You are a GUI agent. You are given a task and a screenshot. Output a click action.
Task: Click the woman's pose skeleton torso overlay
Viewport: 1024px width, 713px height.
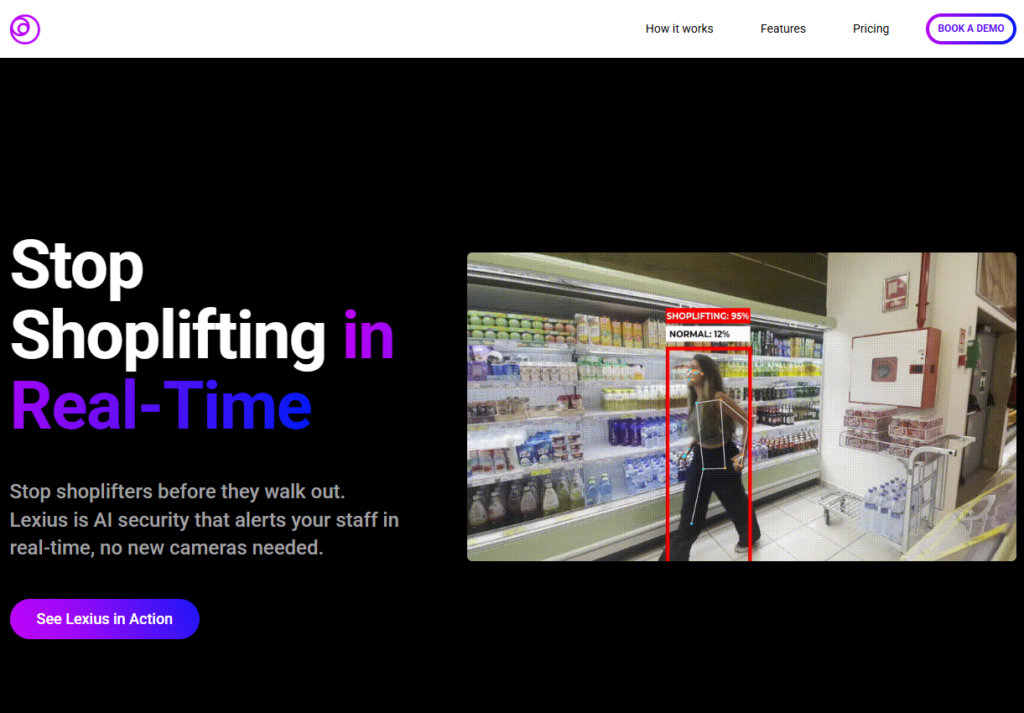tap(712, 436)
